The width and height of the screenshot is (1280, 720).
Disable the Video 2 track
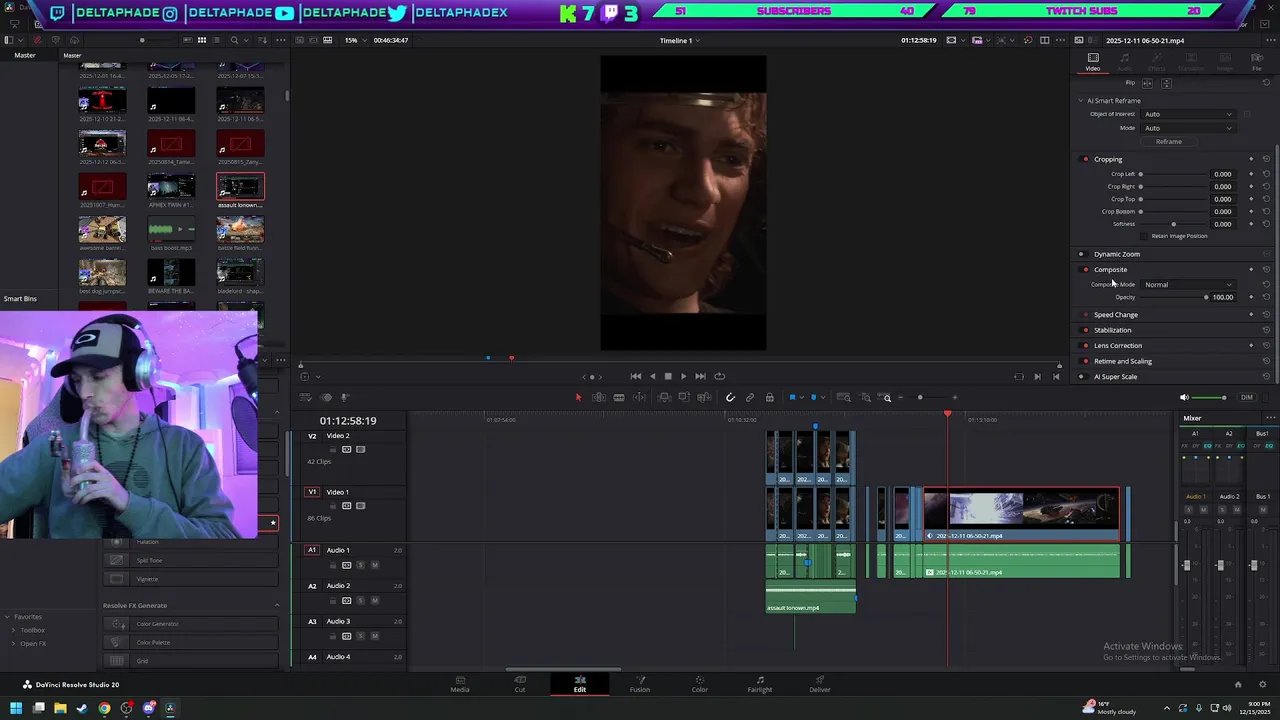click(x=360, y=449)
